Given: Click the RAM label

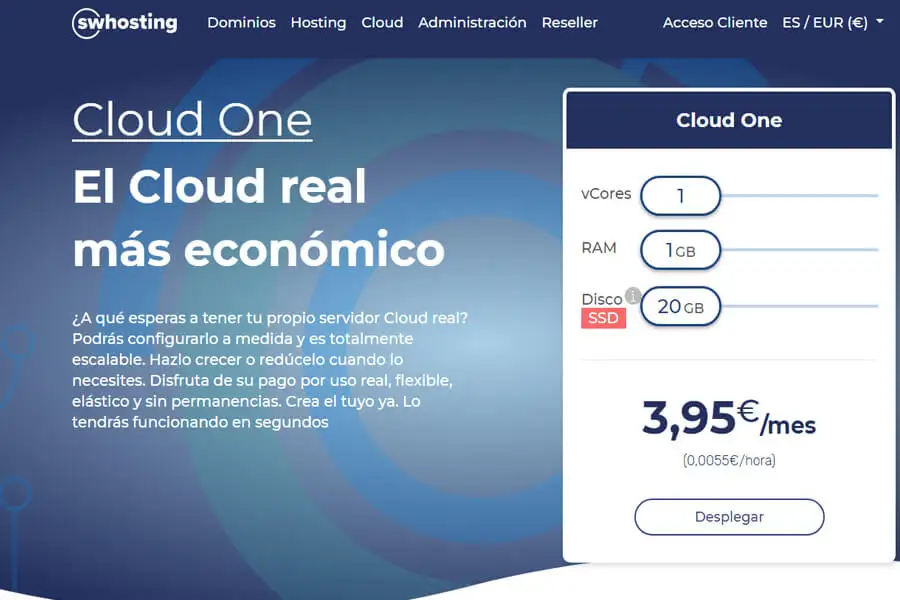Looking at the screenshot, I should (599, 247).
